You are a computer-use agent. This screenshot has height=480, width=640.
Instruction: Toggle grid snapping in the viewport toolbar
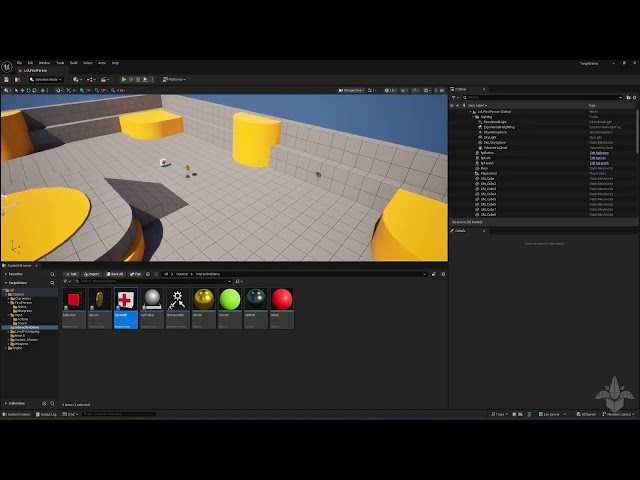[82, 90]
